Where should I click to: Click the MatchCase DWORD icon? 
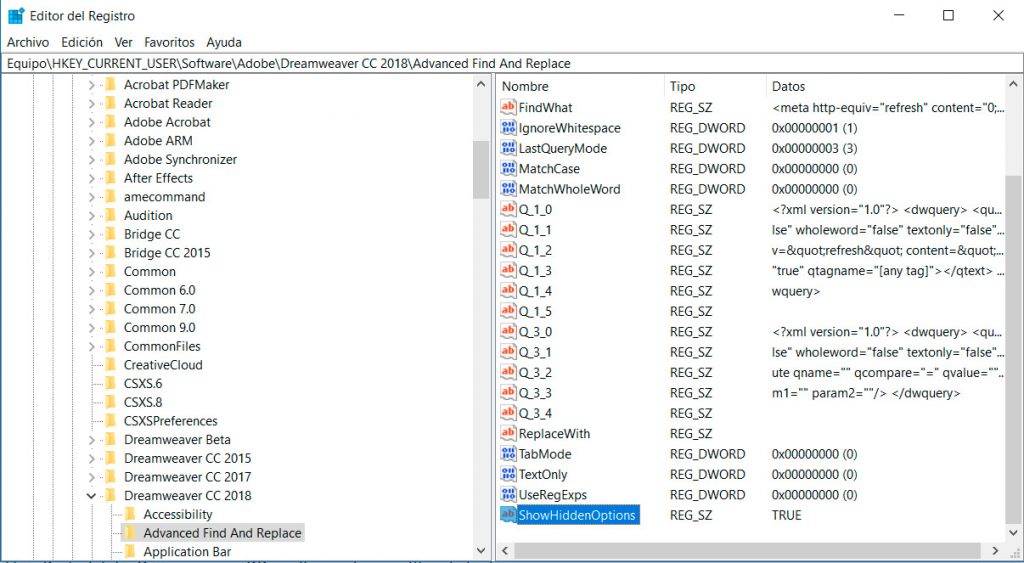[508, 168]
